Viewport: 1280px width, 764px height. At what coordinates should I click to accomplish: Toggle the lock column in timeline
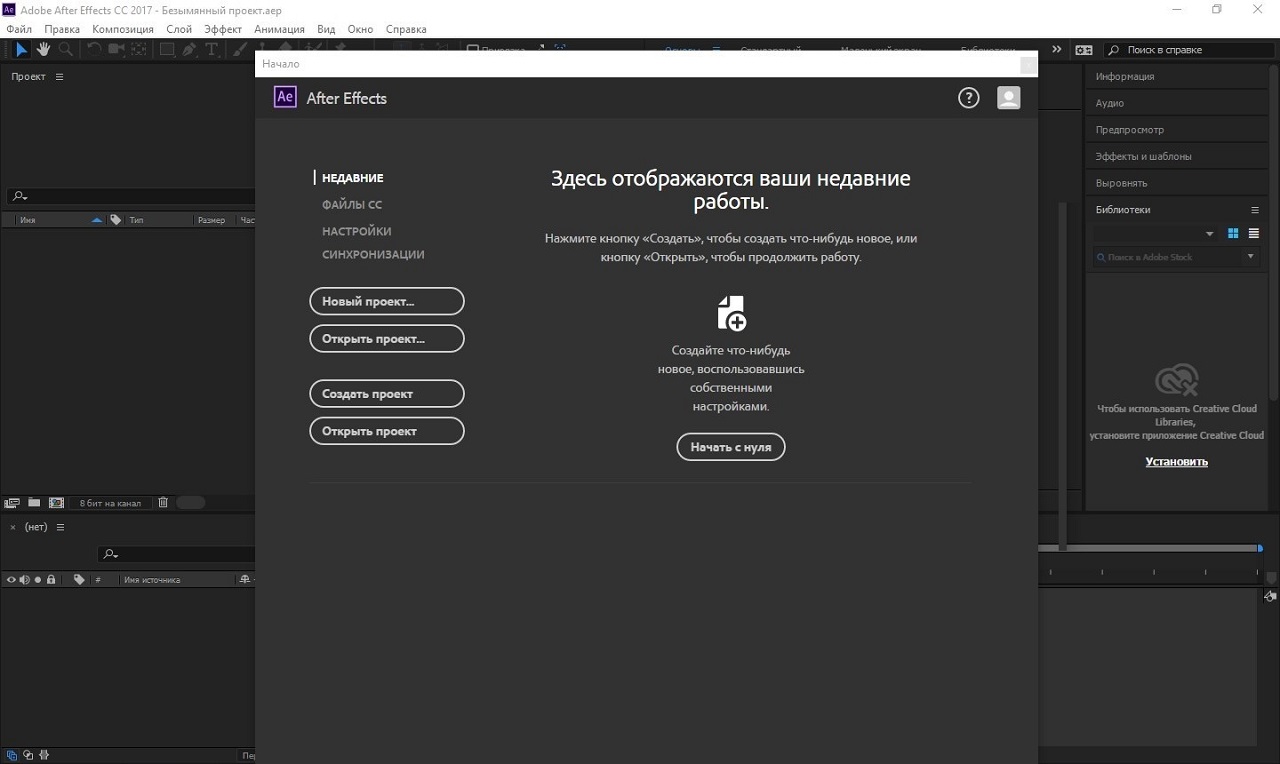tap(51, 580)
